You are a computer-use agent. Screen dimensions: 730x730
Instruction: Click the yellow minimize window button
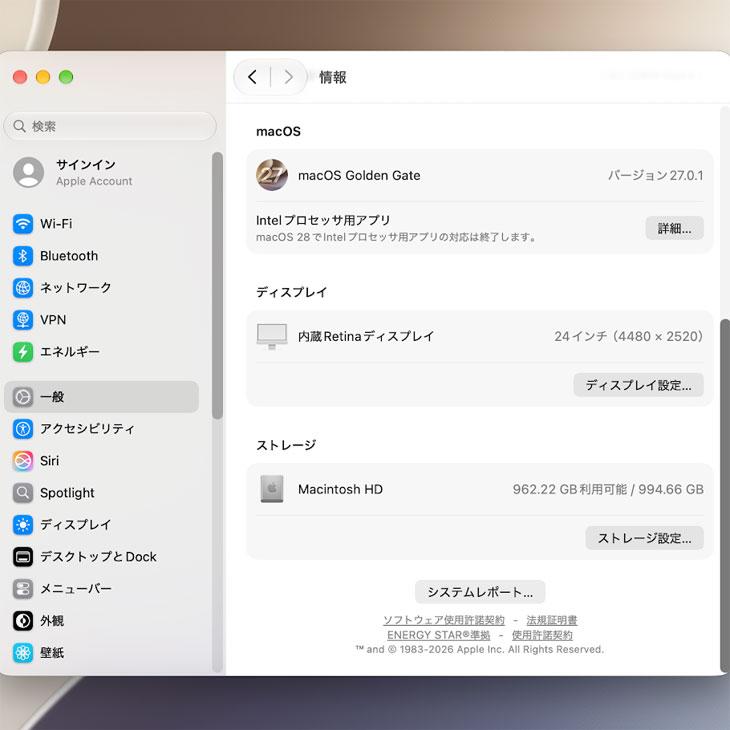[x=43, y=77]
